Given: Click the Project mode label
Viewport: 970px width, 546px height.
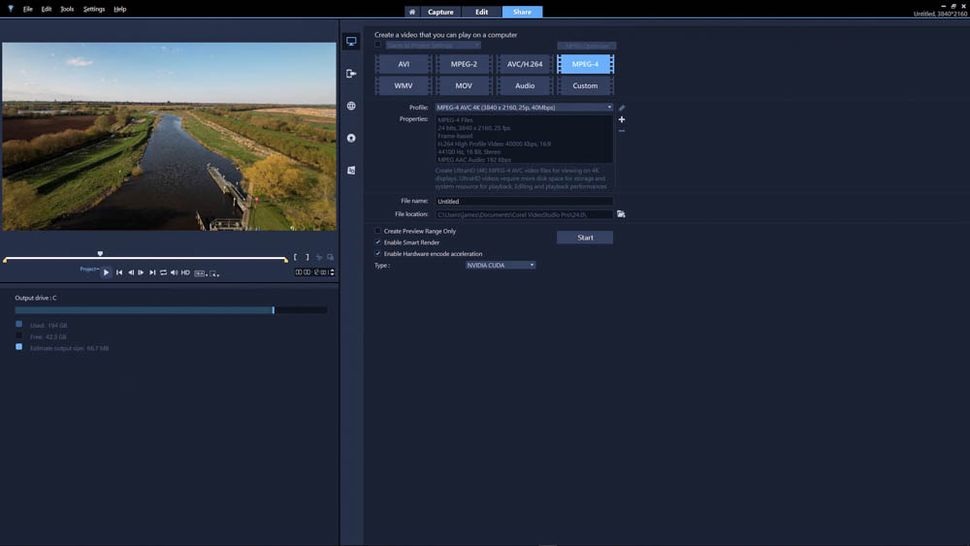Looking at the screenshot, I should tap(89, 269).
